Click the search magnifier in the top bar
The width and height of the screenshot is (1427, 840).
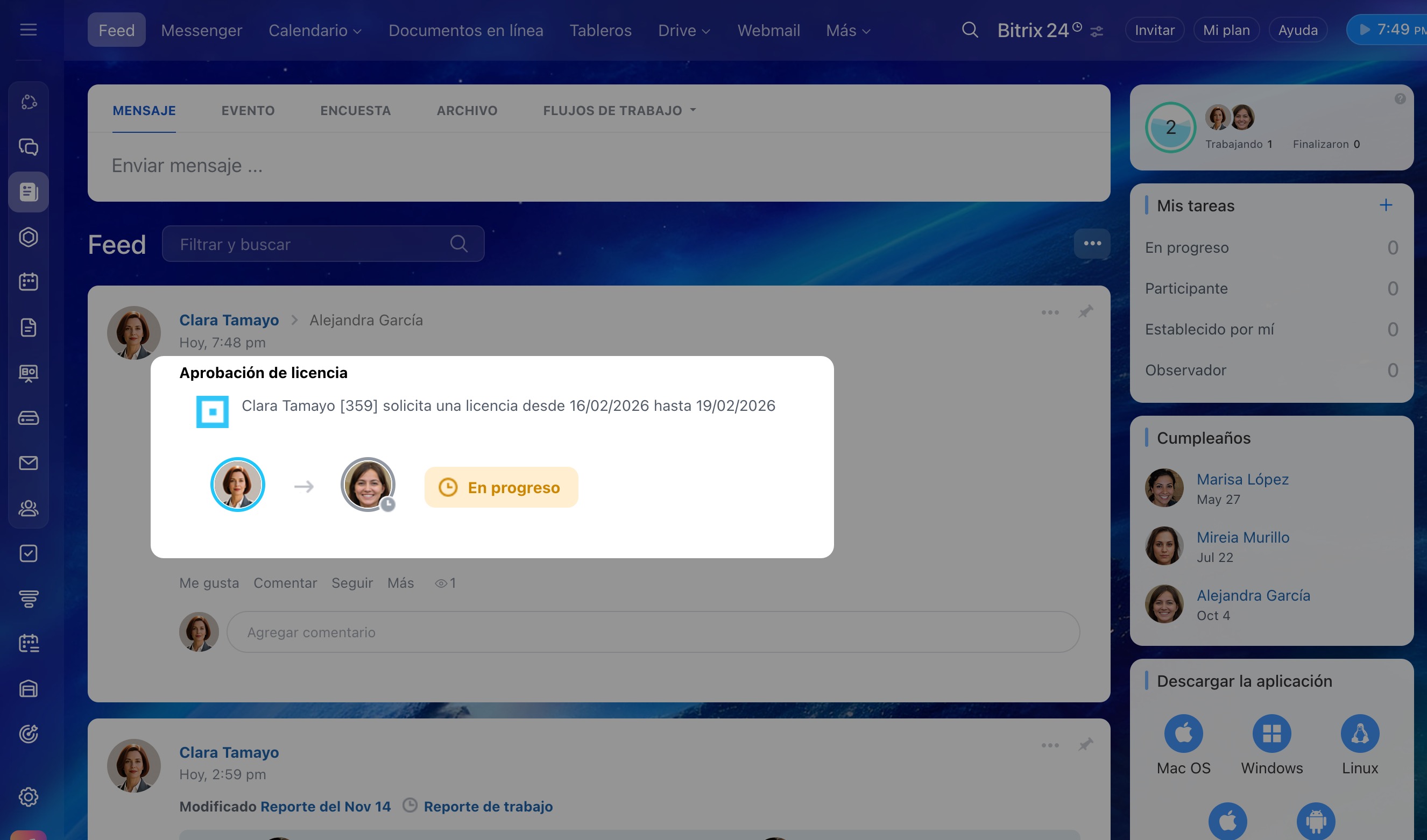click(970, 30)
